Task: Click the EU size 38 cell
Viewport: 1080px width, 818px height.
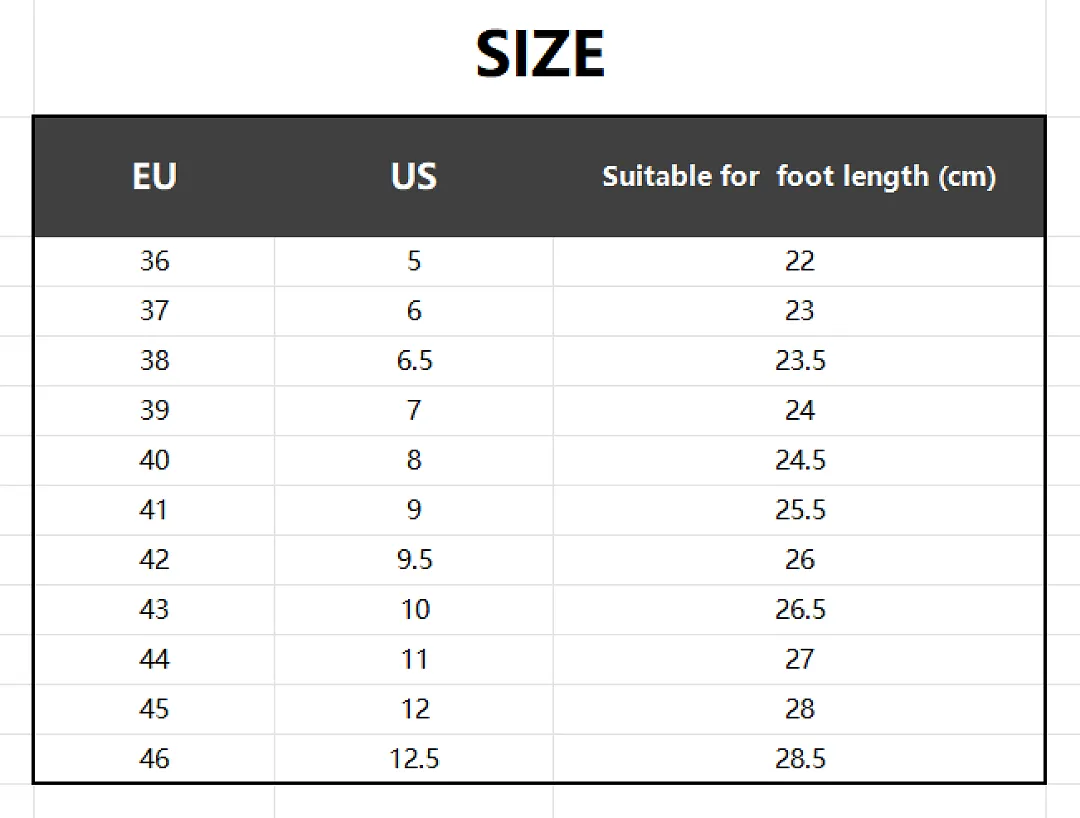Action: [x=154, y=360]
